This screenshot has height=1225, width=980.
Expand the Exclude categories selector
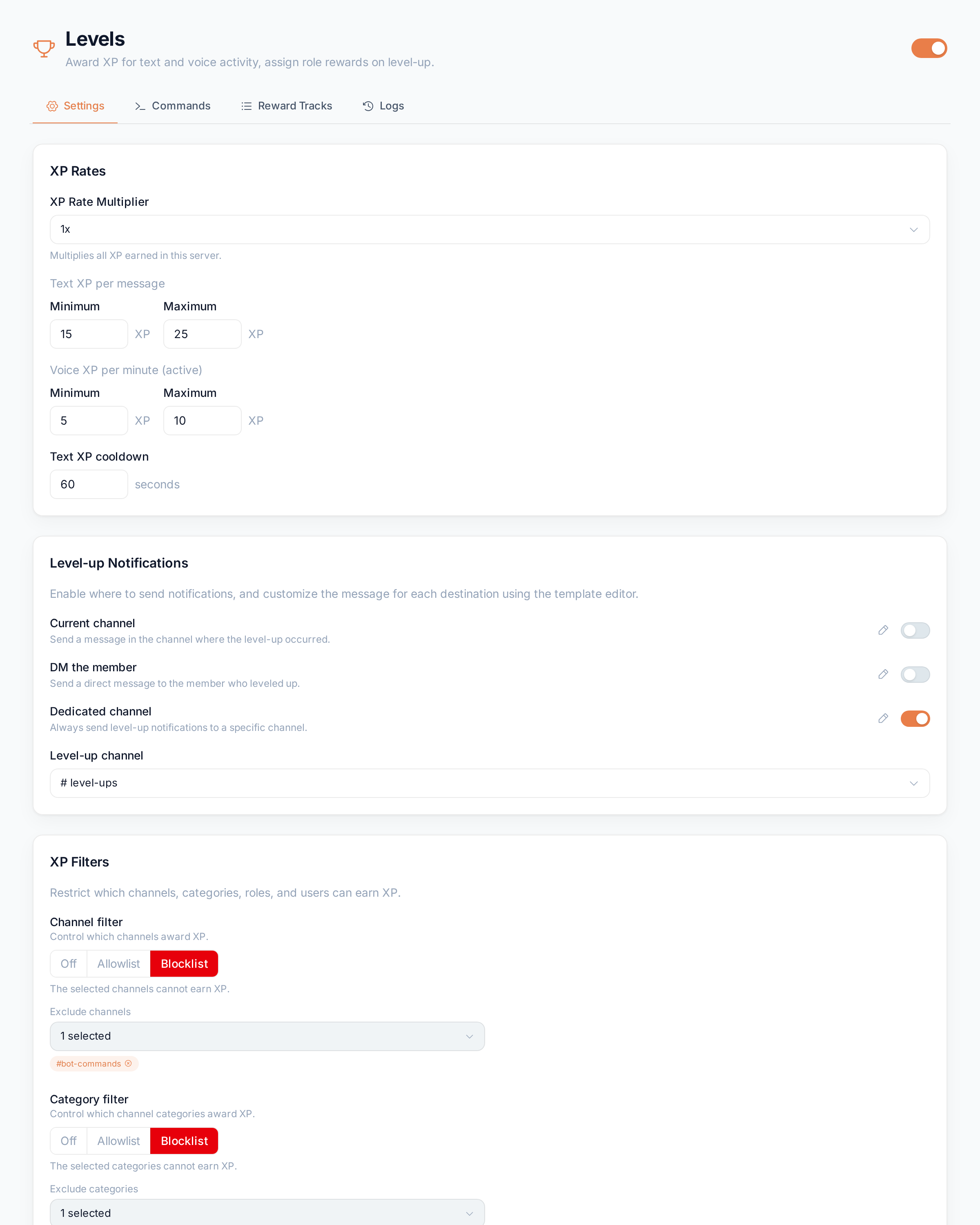coord(267,1212)
